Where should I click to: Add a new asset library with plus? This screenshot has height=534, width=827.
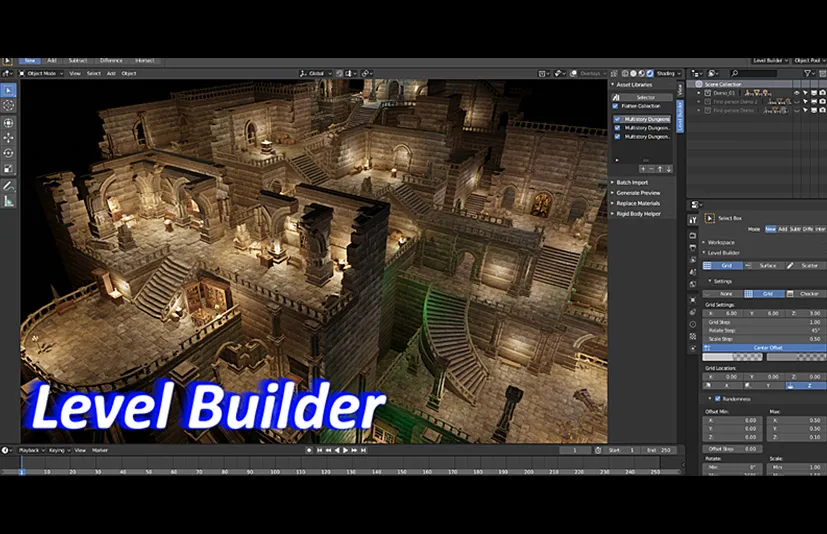tap(643, 169)
